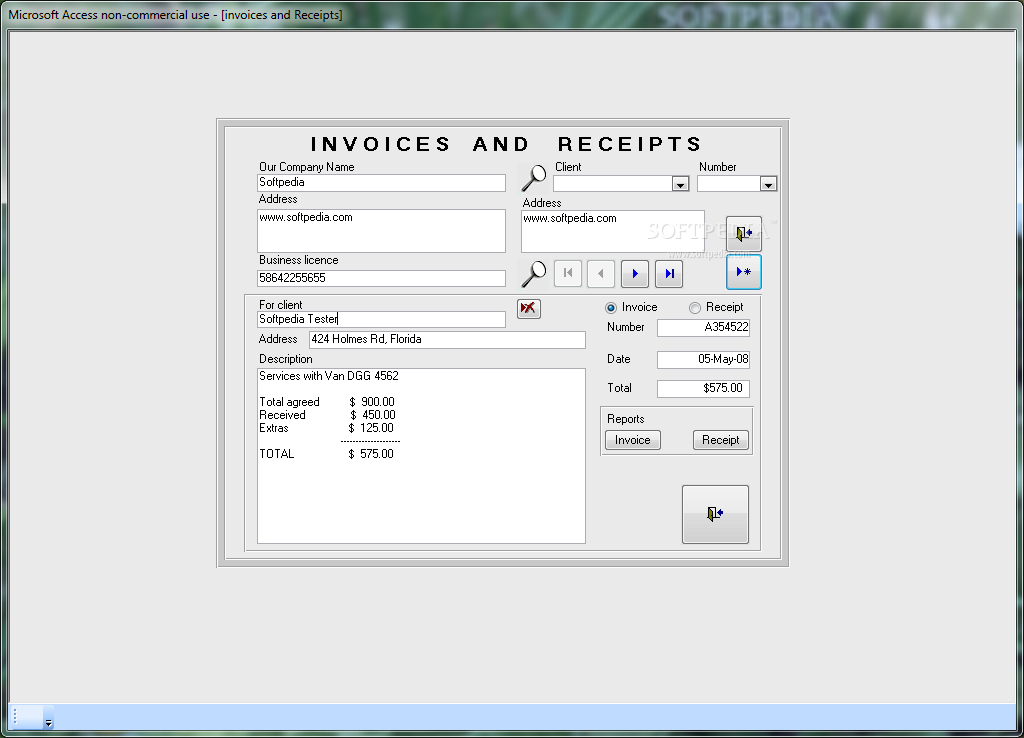Click the Our Company Name field

pyautogui.click(x=381, y=183)
